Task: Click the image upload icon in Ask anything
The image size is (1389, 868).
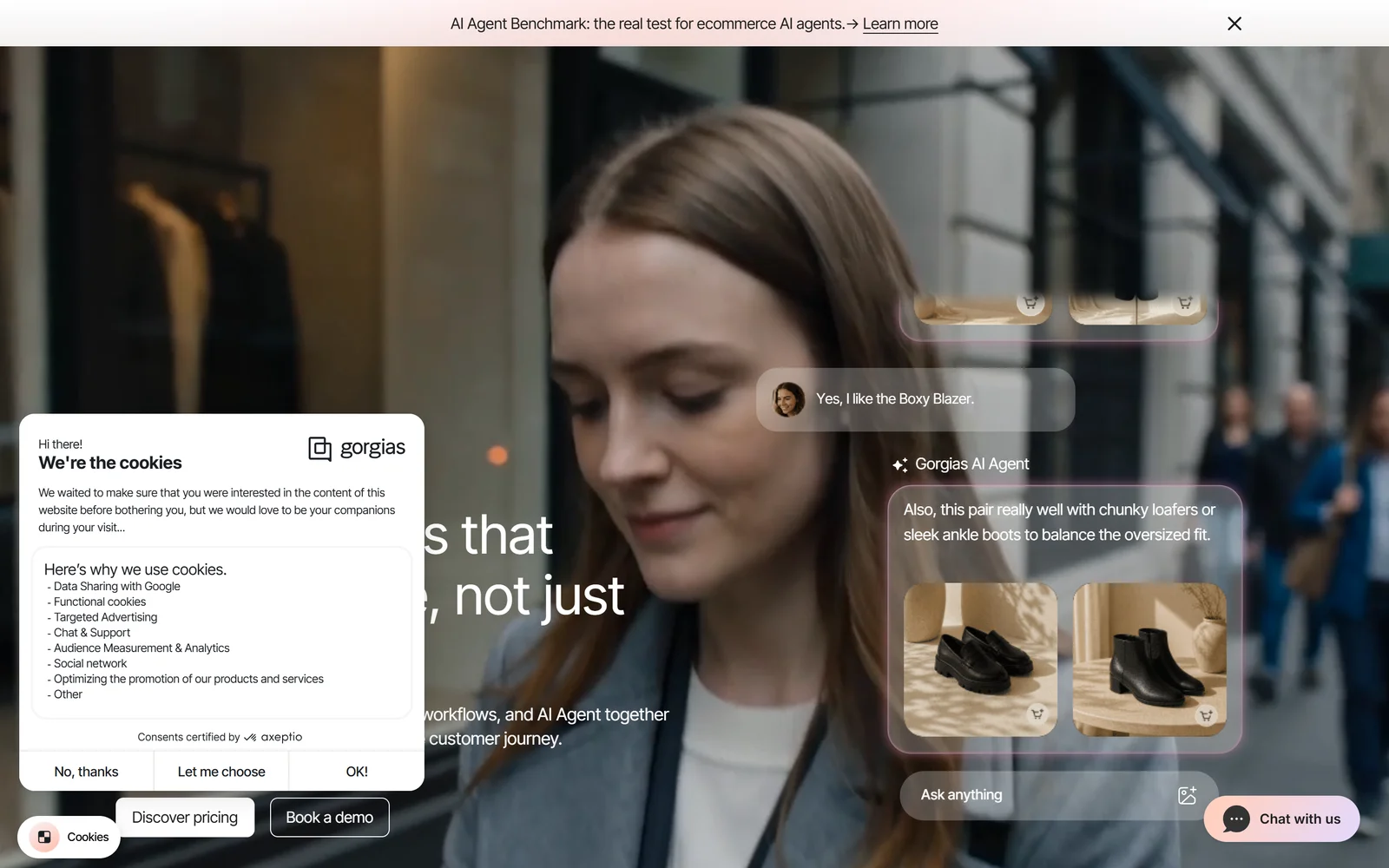Action: [x=1187, y=795]
